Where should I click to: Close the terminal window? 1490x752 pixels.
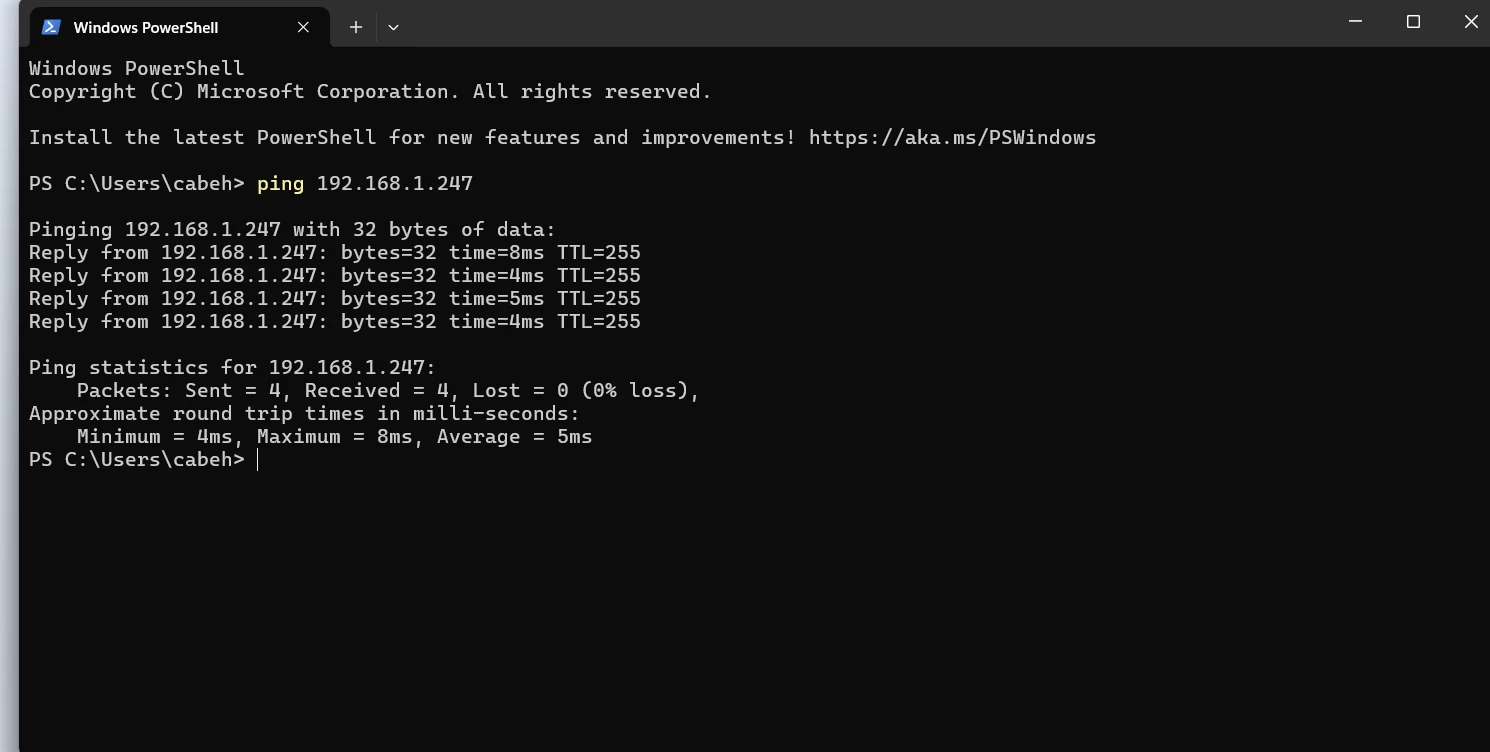pos(1470,21)
